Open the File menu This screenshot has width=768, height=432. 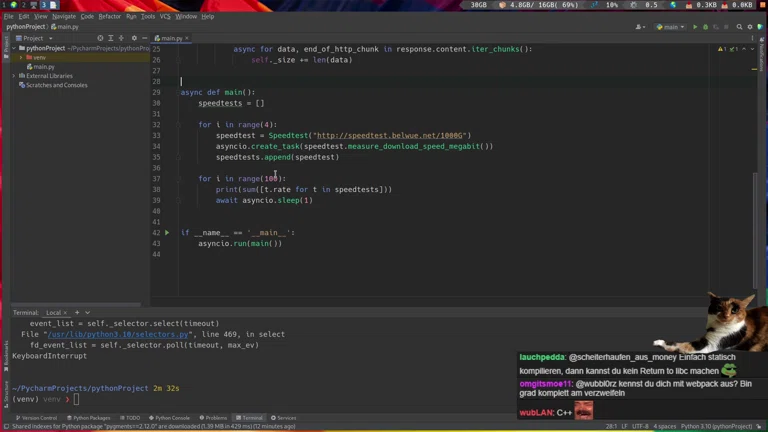(x=8, y=16)
